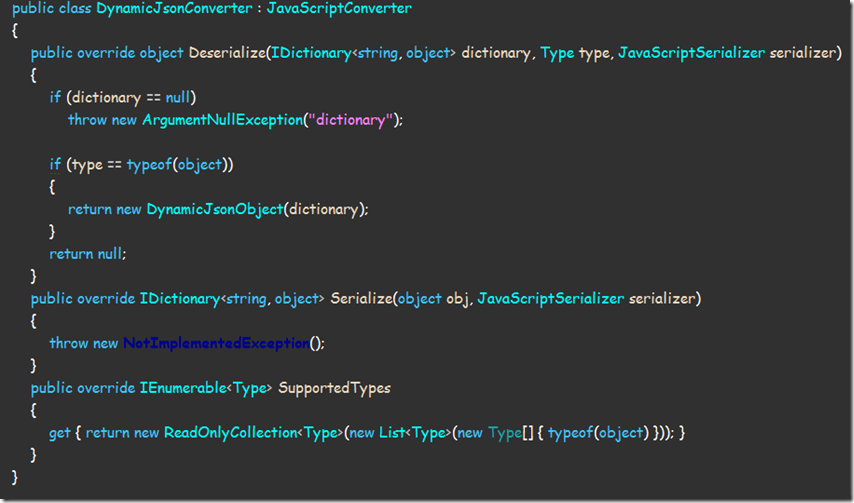This screenshot has width=854, height=503.
Task: Click 'serializer' parameter in Serialize signature
Action: (661, 298)
